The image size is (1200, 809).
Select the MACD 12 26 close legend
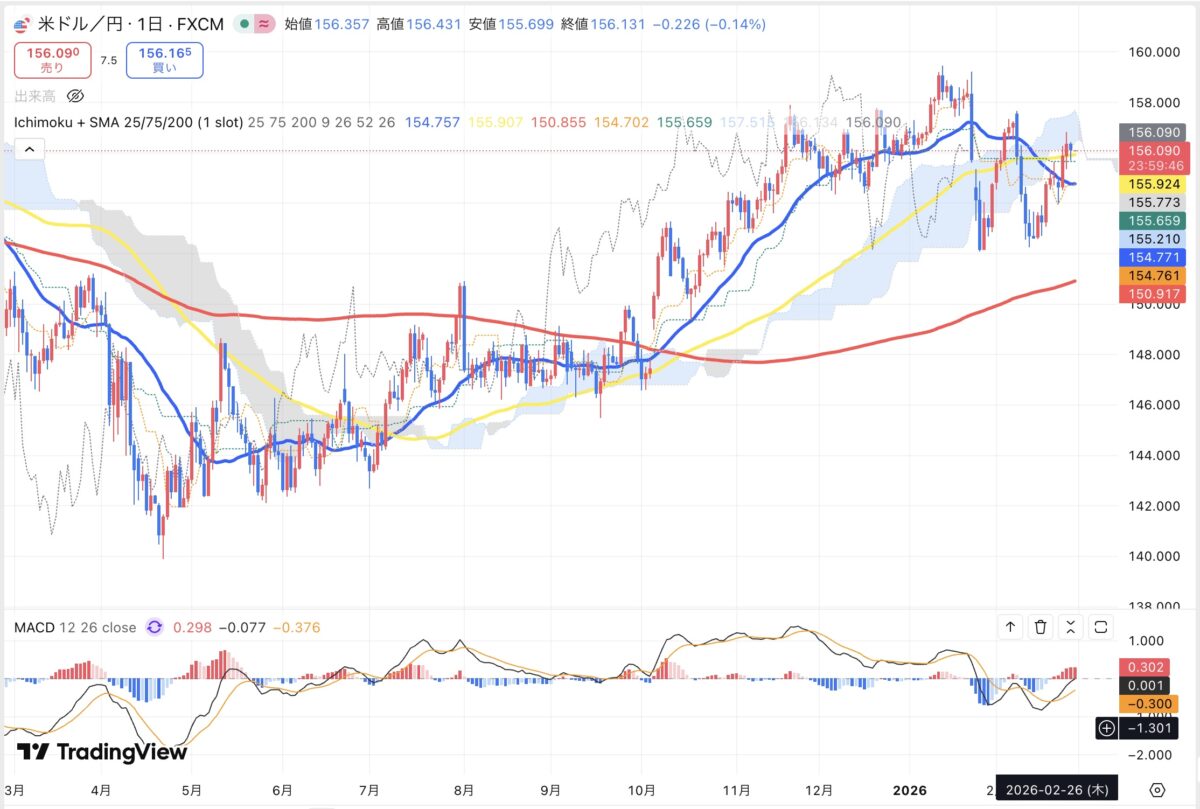tap(75, 627)
